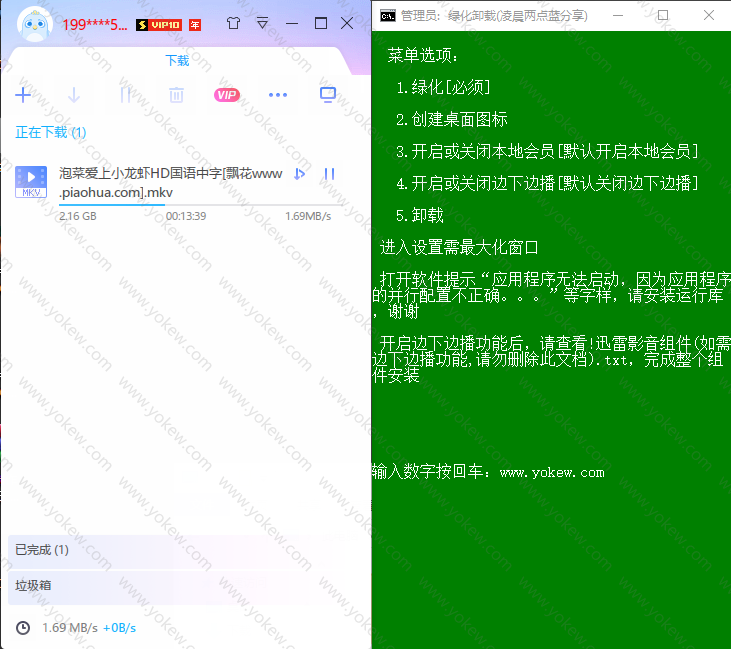Click the monitor screen icon in toolbar
This screenshot has height=649, width=731.
pyautogui.click(x=327, y=95)
